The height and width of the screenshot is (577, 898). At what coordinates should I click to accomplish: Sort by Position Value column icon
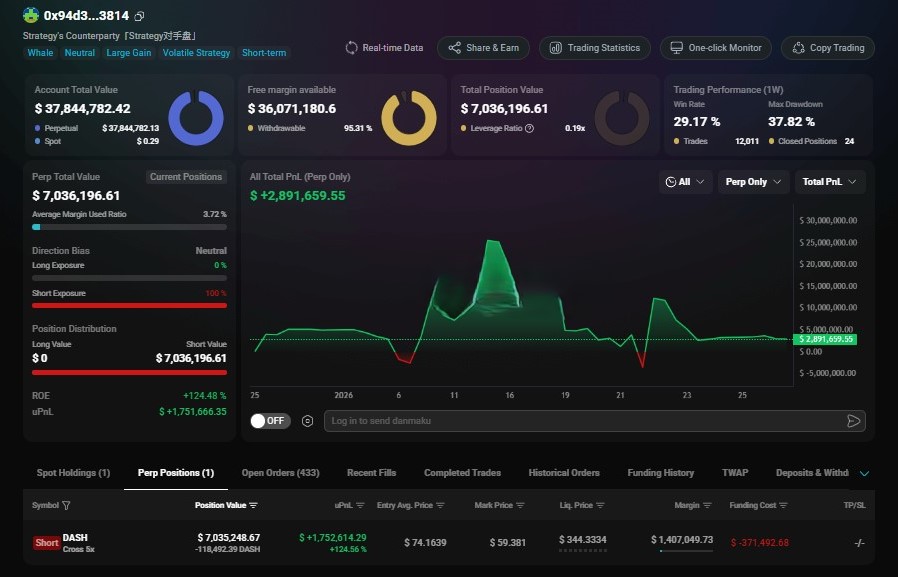click(x=254, y=506)
